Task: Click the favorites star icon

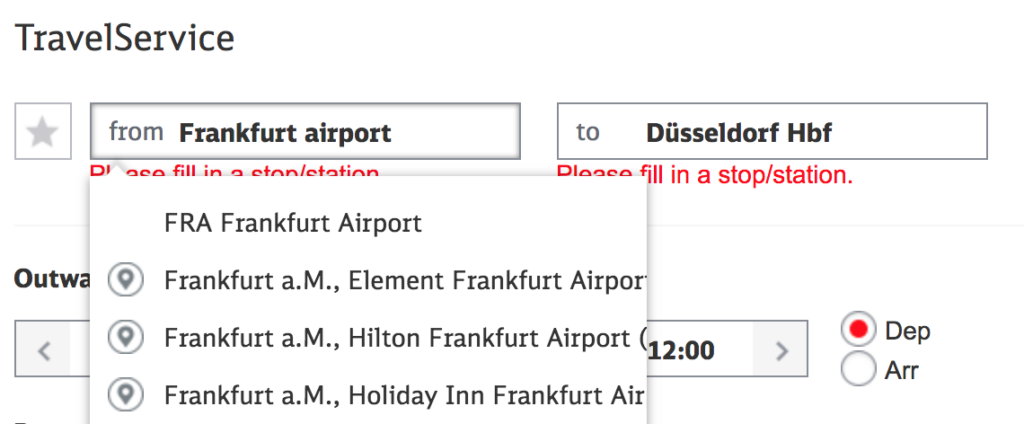Action: click(x=43, y=131)
